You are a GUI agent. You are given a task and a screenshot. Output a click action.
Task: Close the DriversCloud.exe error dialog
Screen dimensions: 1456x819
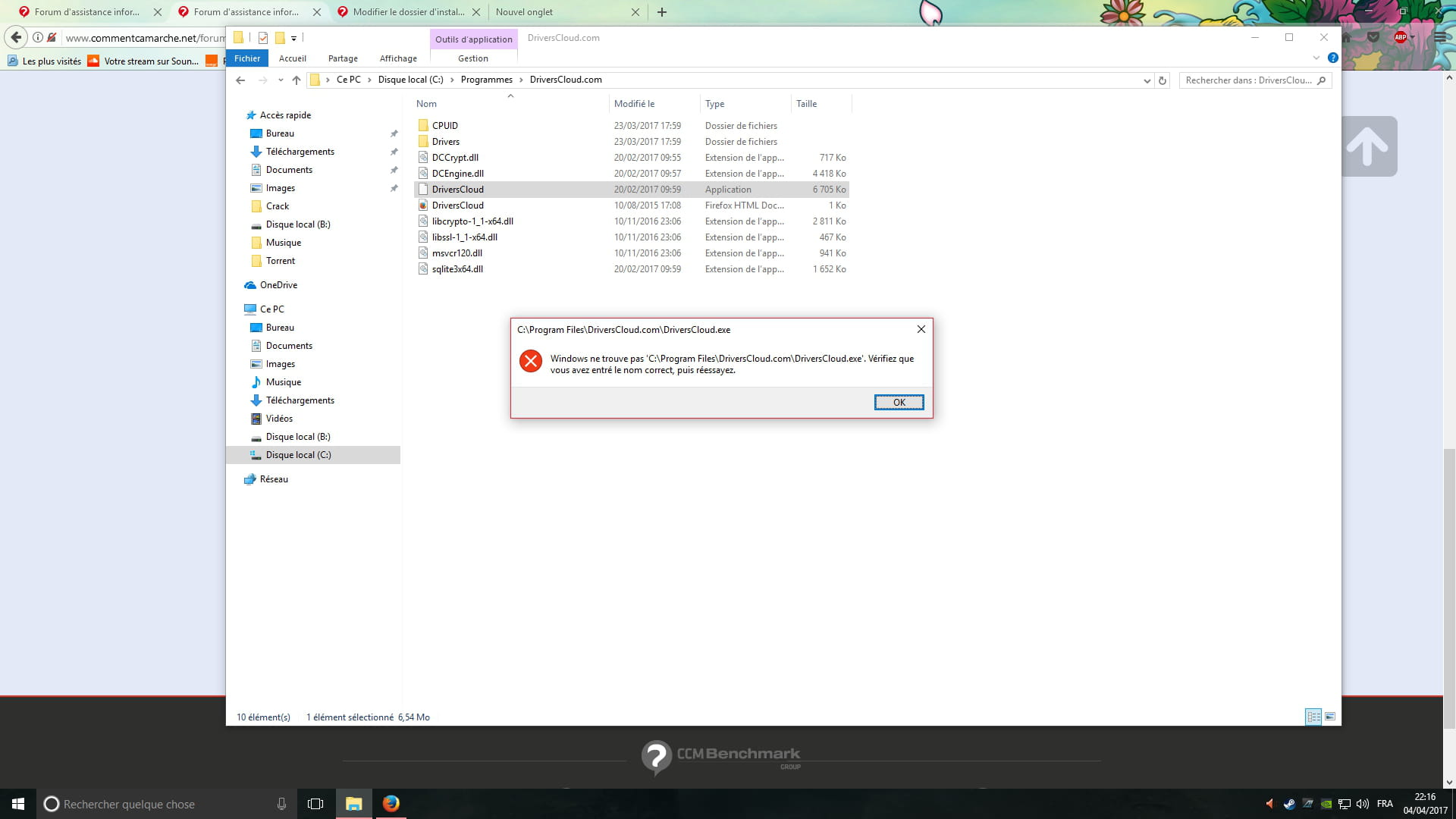921,329
